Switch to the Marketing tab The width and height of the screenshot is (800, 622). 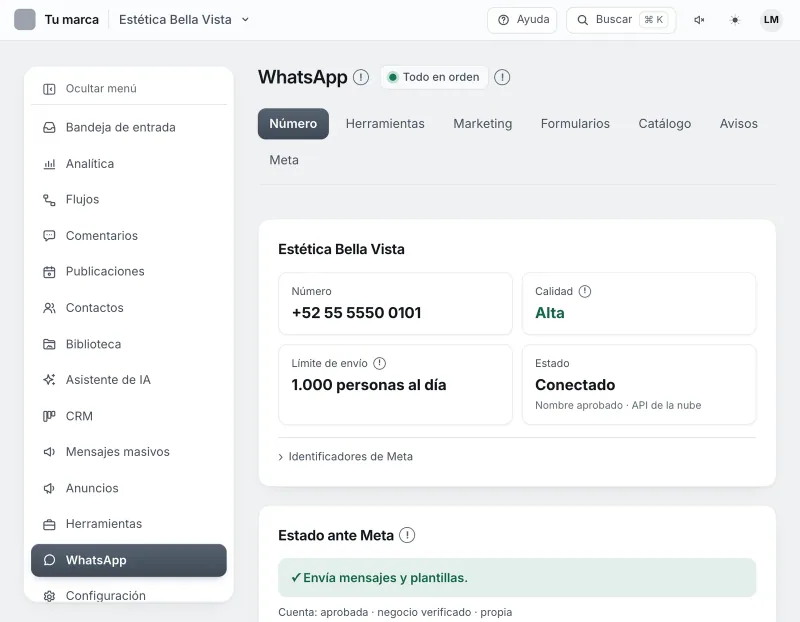(x=483, y=123)
